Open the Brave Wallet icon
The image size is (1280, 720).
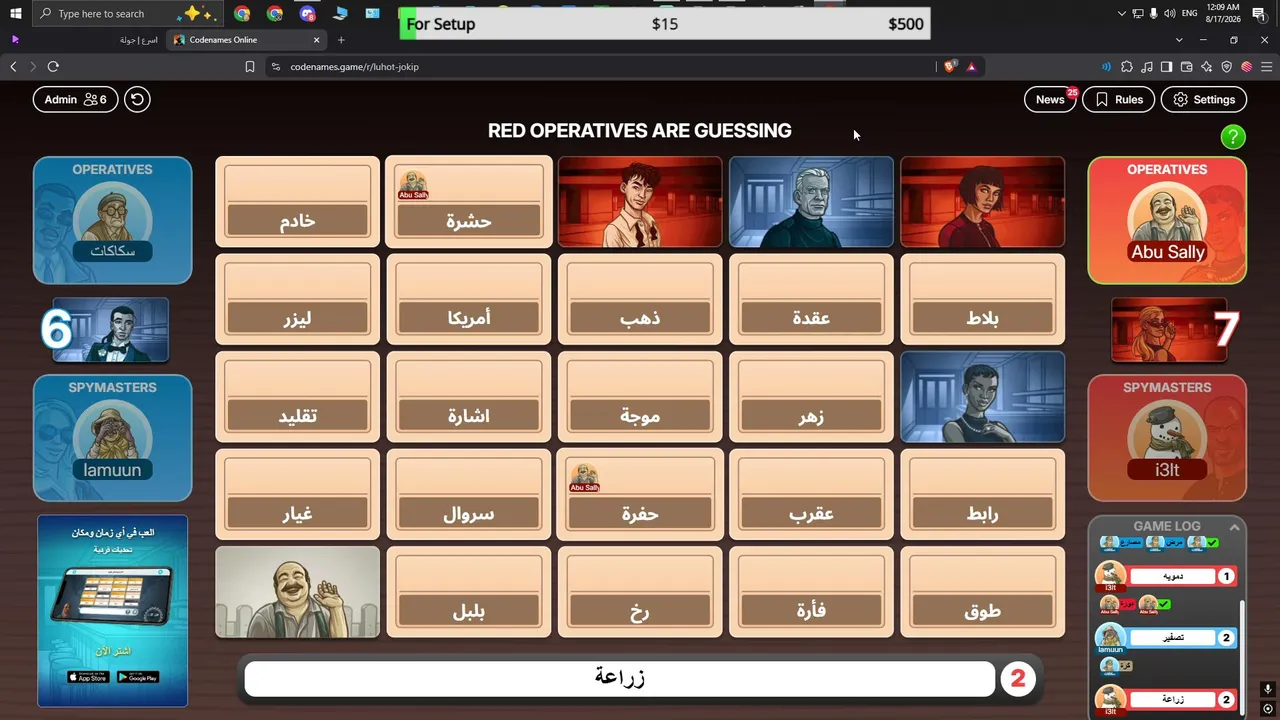(1187, 67)
